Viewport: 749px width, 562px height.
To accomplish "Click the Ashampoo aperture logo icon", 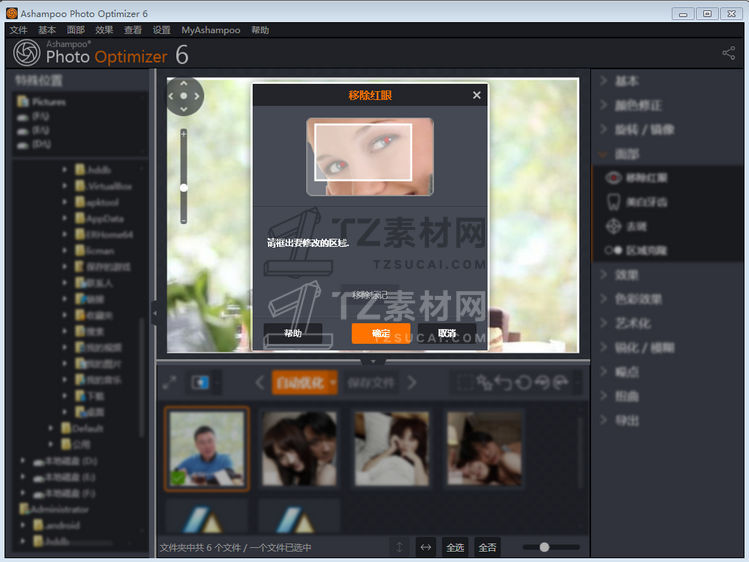I will [27, 53].
